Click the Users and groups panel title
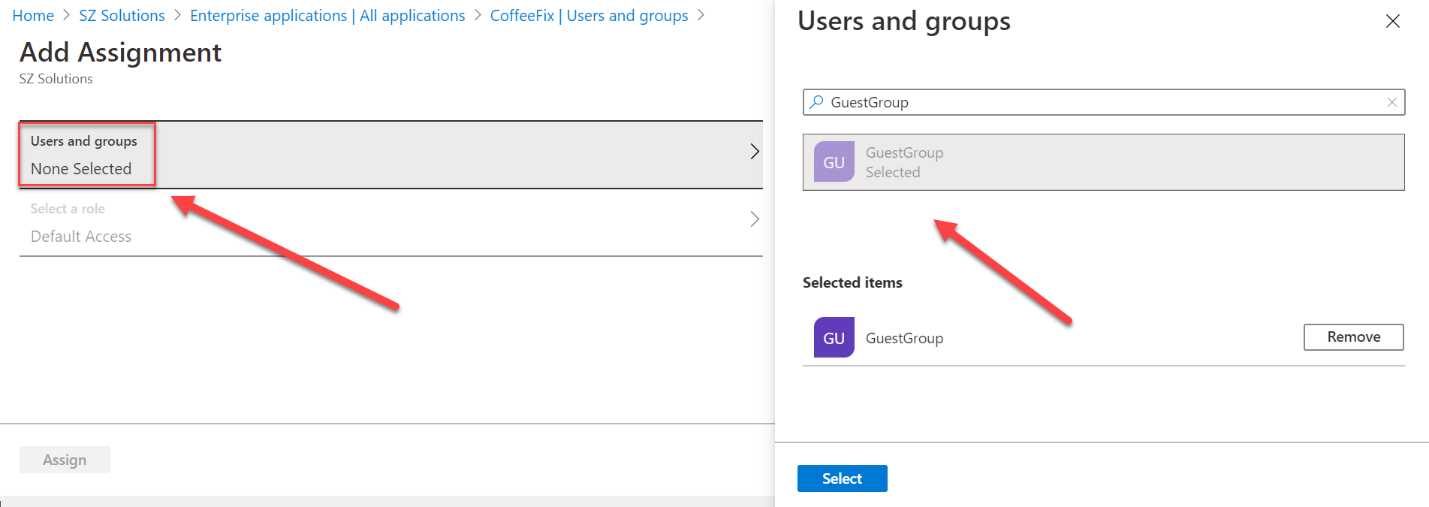Image resolution: width=1429 pixels, height=507 pixels. point(904,21)
